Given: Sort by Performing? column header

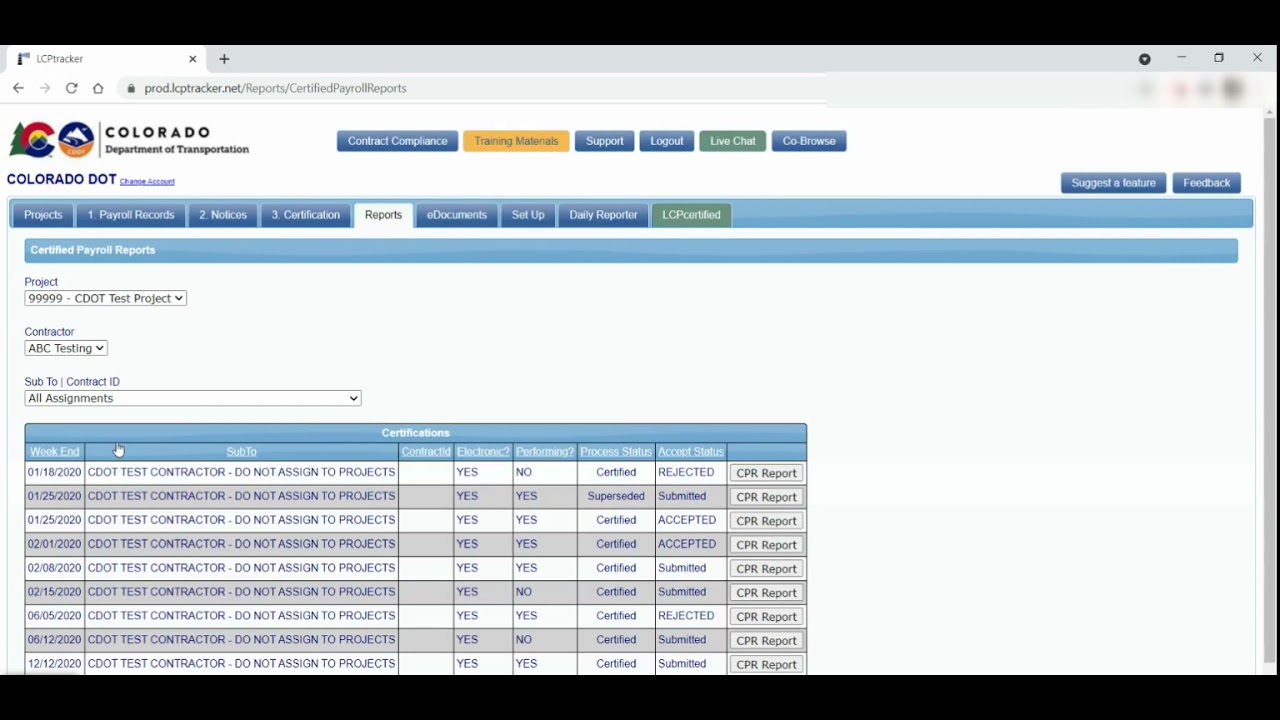Looking at the screenshot, I should (544, 452).
